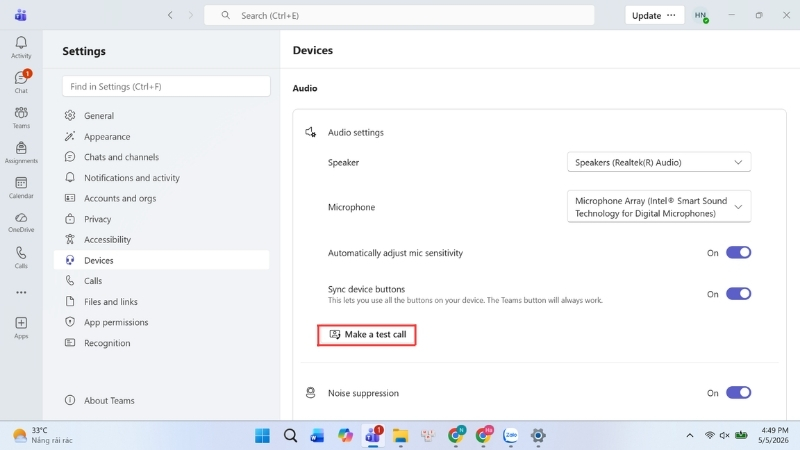Show more apps via ellipsis in rail
The height and width of the screenshot is (450, 800).
point(21,292)
